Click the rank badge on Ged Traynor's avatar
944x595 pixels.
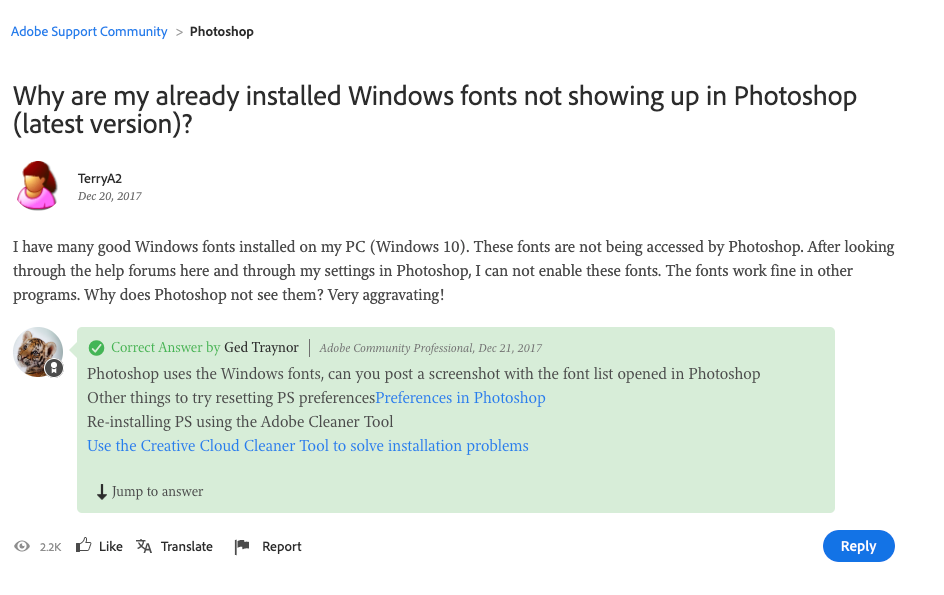[54, 368]
